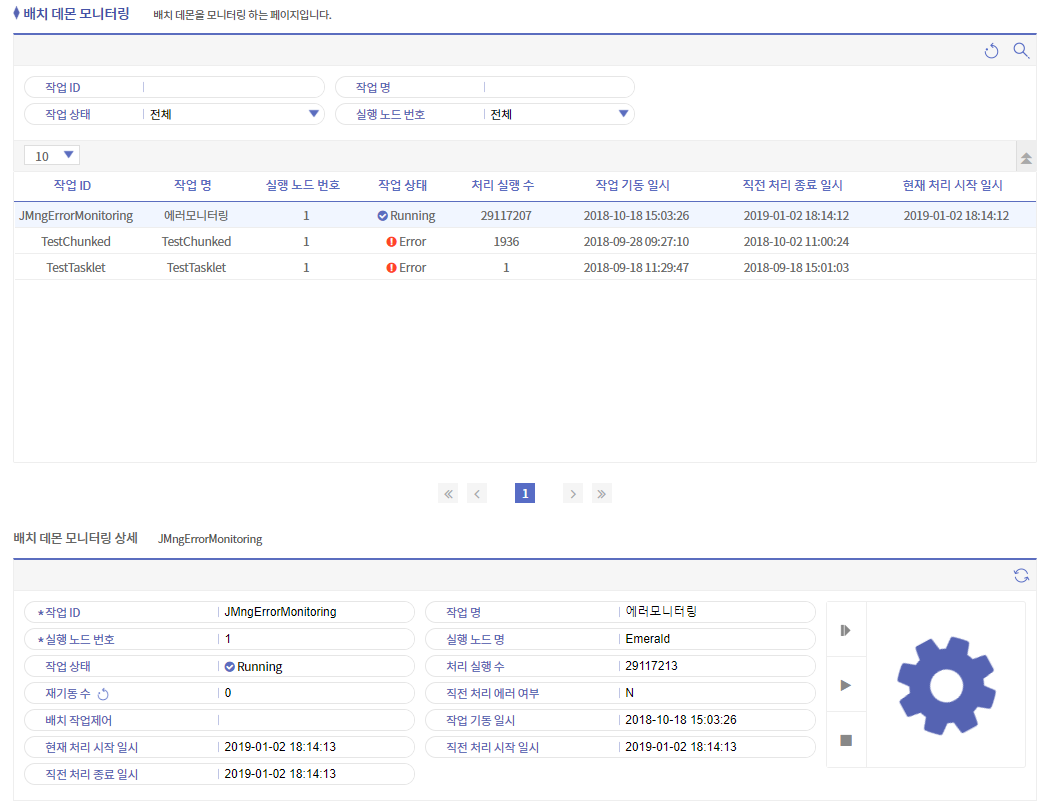Click the Error icon in the TestChunked row
This screenshot has height=810, width=1046.
392,242
